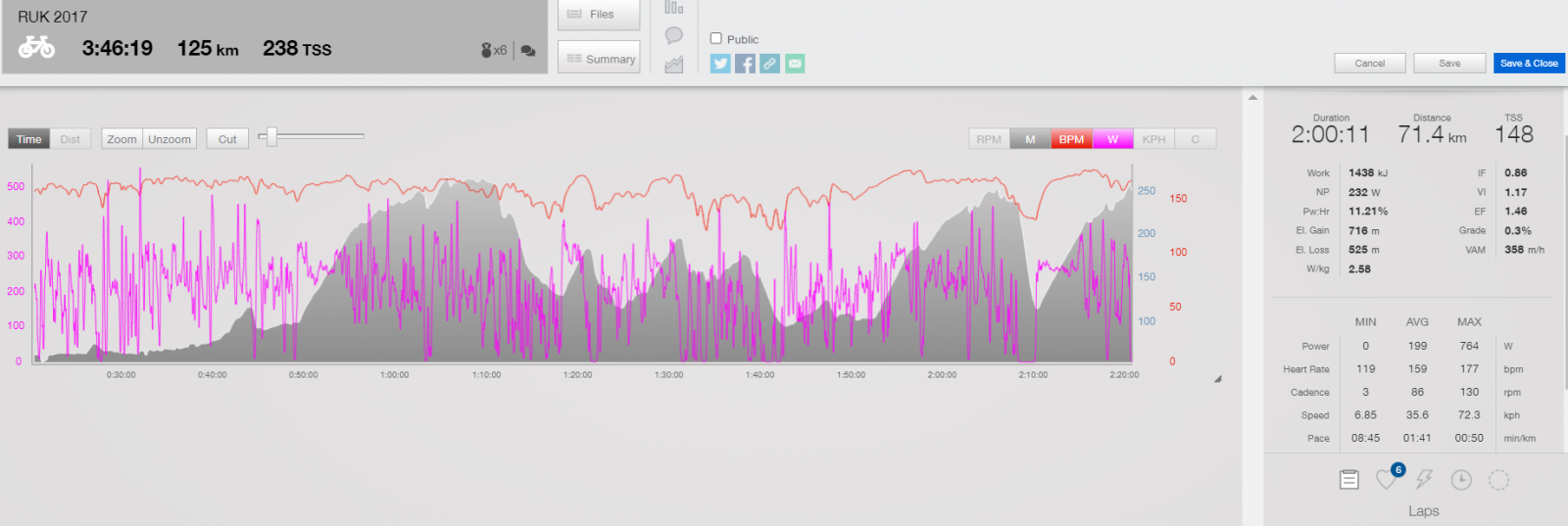Open the power lightning bolt icon
1568x526 pixels.
(1424, 479)
